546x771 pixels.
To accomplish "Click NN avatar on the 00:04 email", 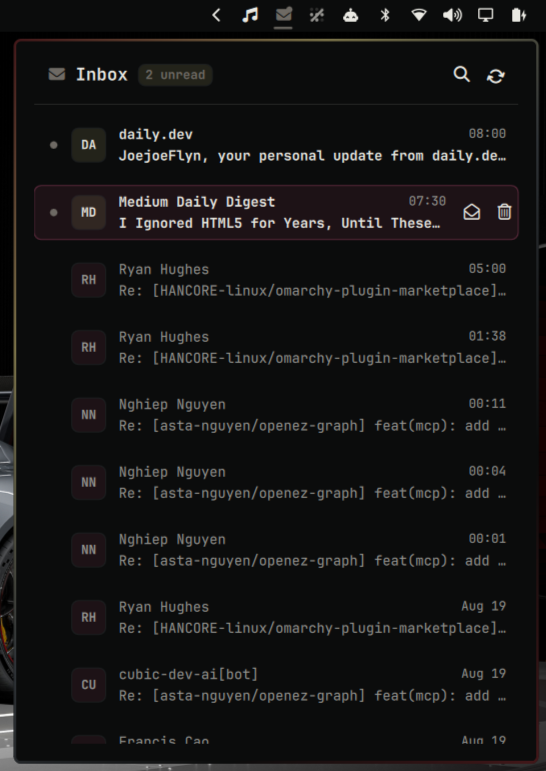I will click(89, 482).
